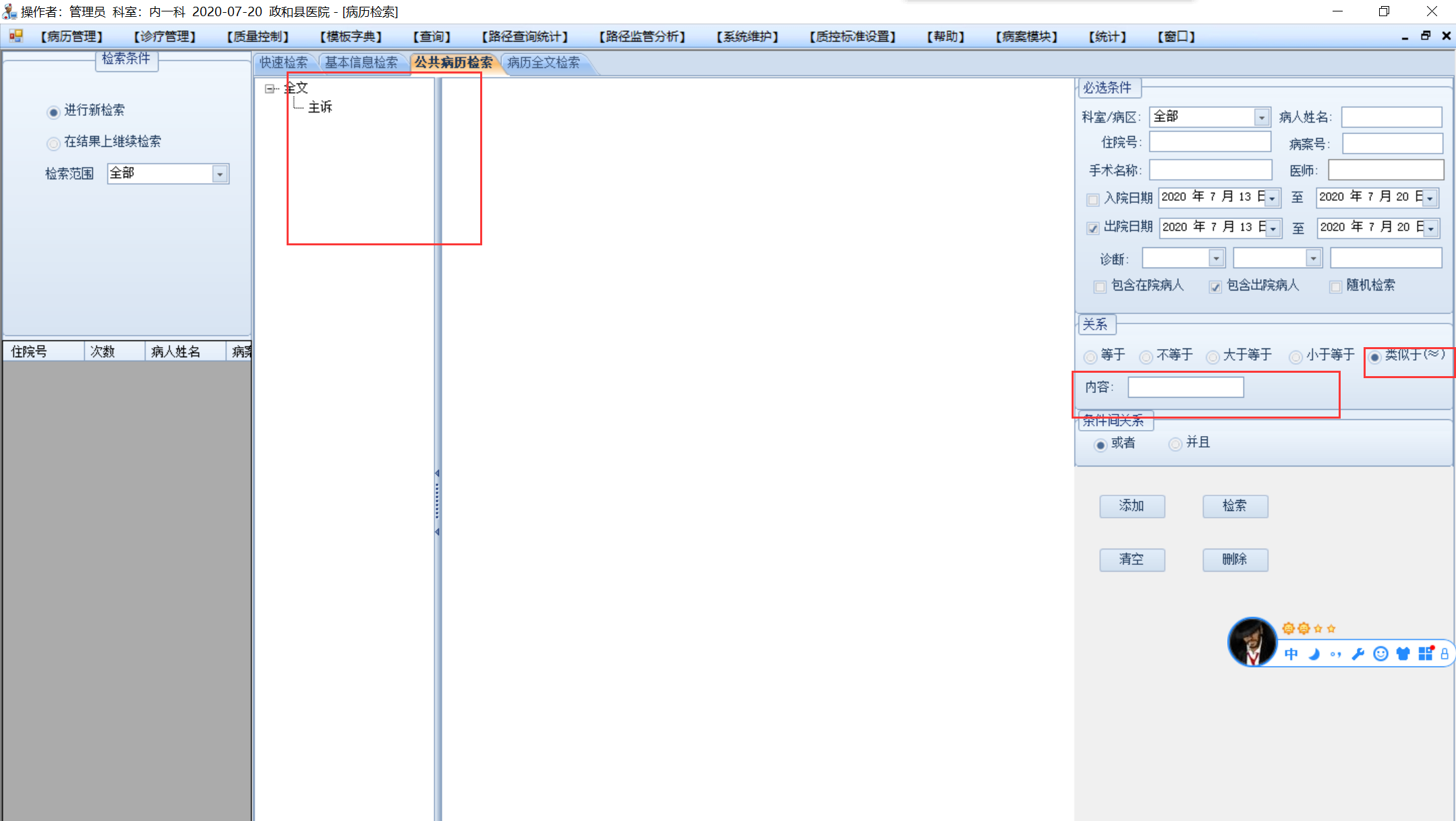Open the IME grid toolbox icon

point(1425,653)
